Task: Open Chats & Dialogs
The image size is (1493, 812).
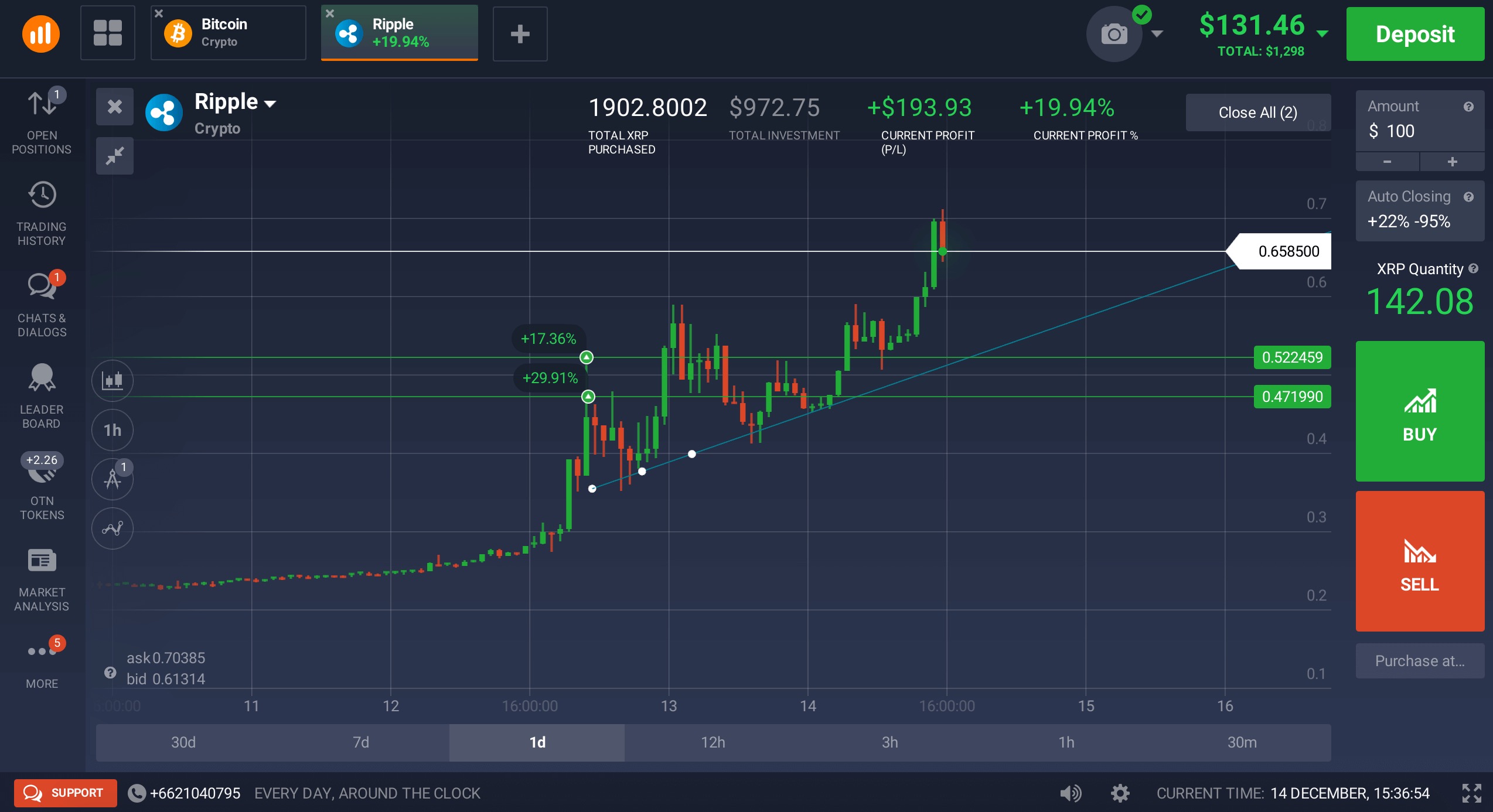Action: (x=42, y=305)
